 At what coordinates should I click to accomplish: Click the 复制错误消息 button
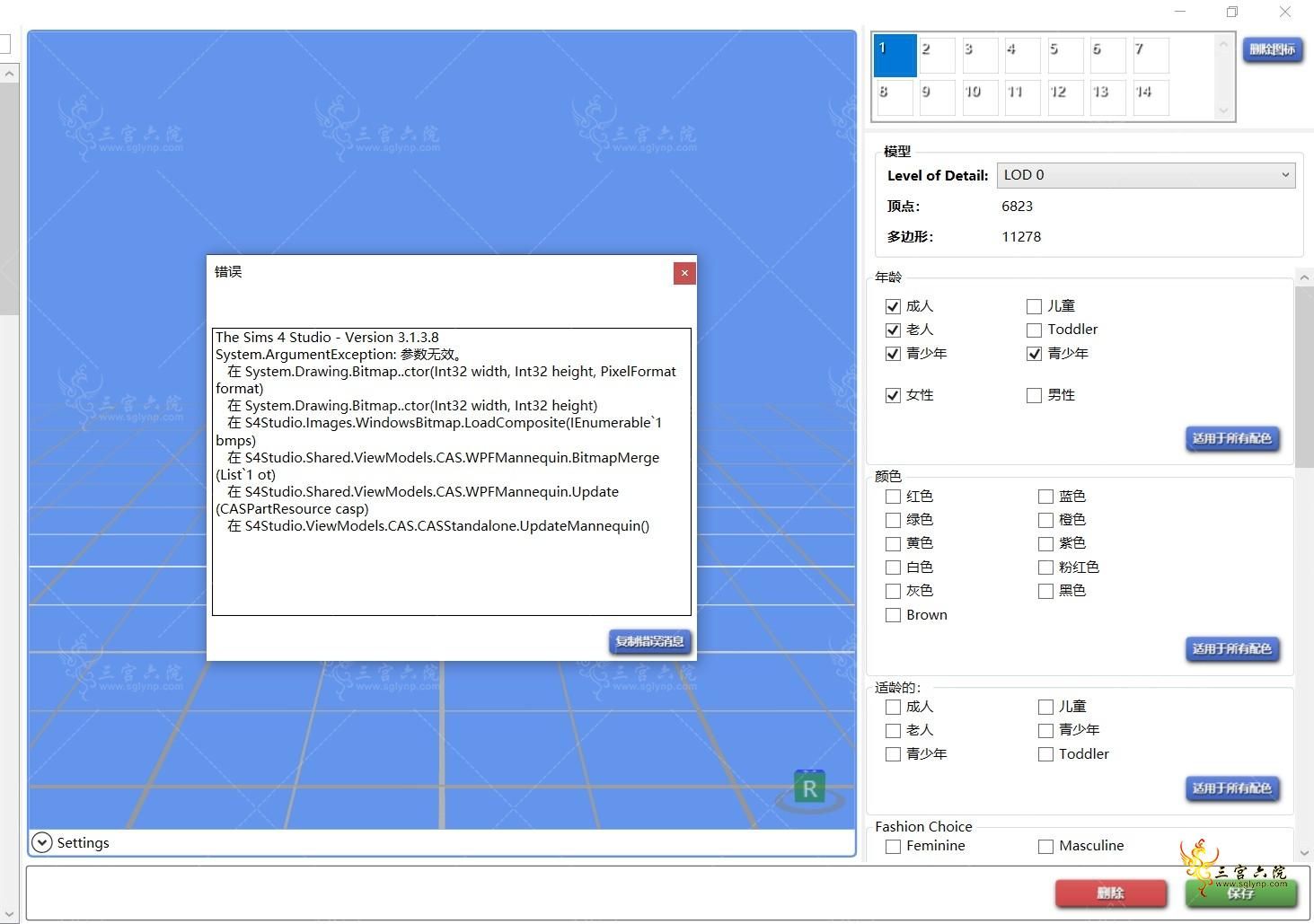(650, 641)
